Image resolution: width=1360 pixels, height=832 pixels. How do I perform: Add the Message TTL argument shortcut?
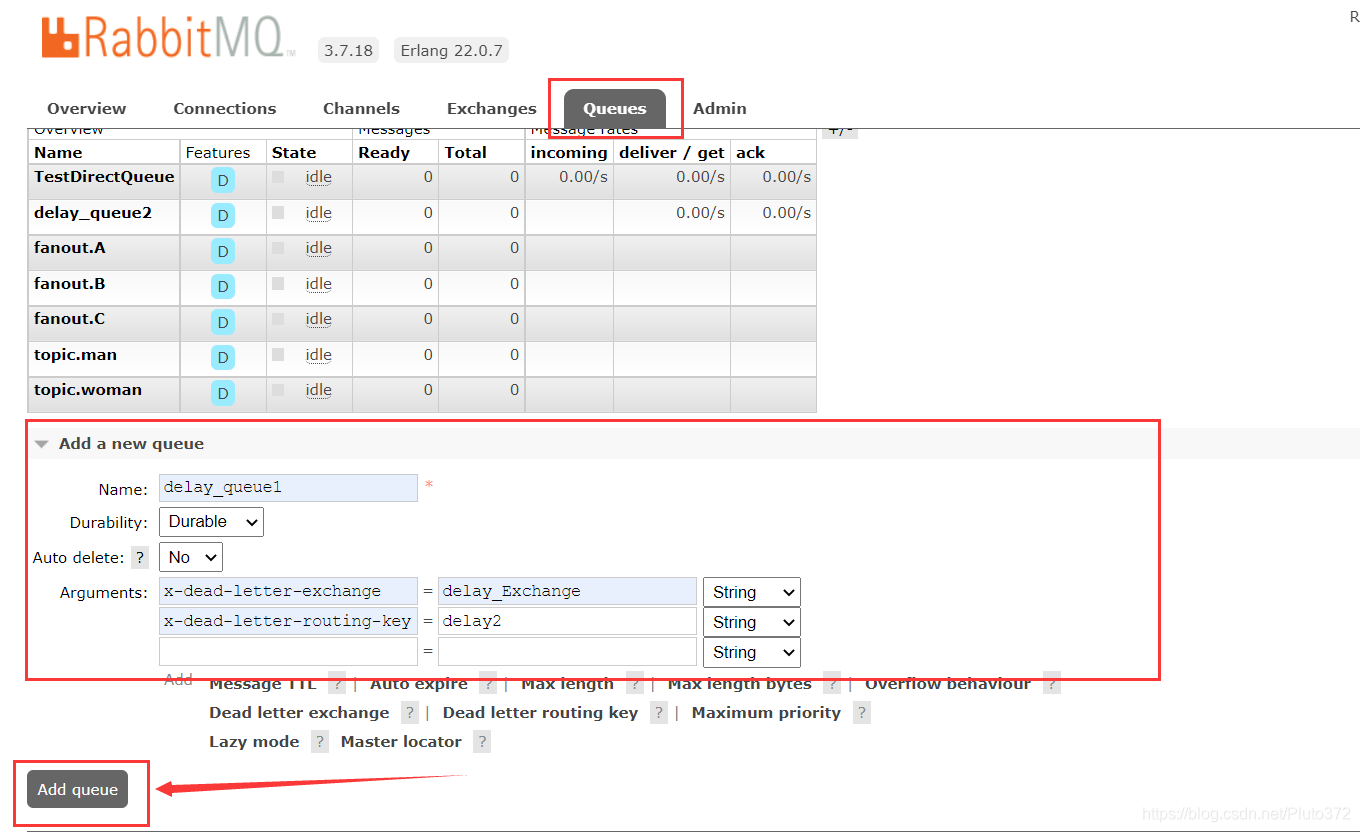263,684
